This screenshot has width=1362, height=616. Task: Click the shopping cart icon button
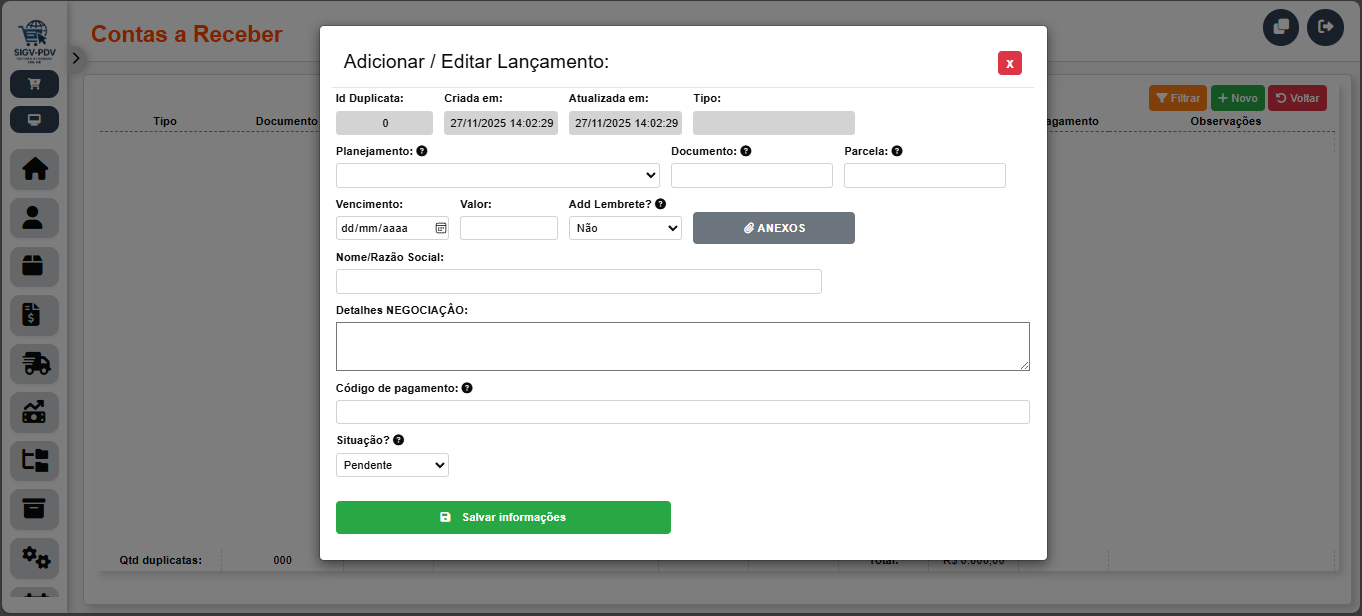pyautogui.click(x=35, y=84)
